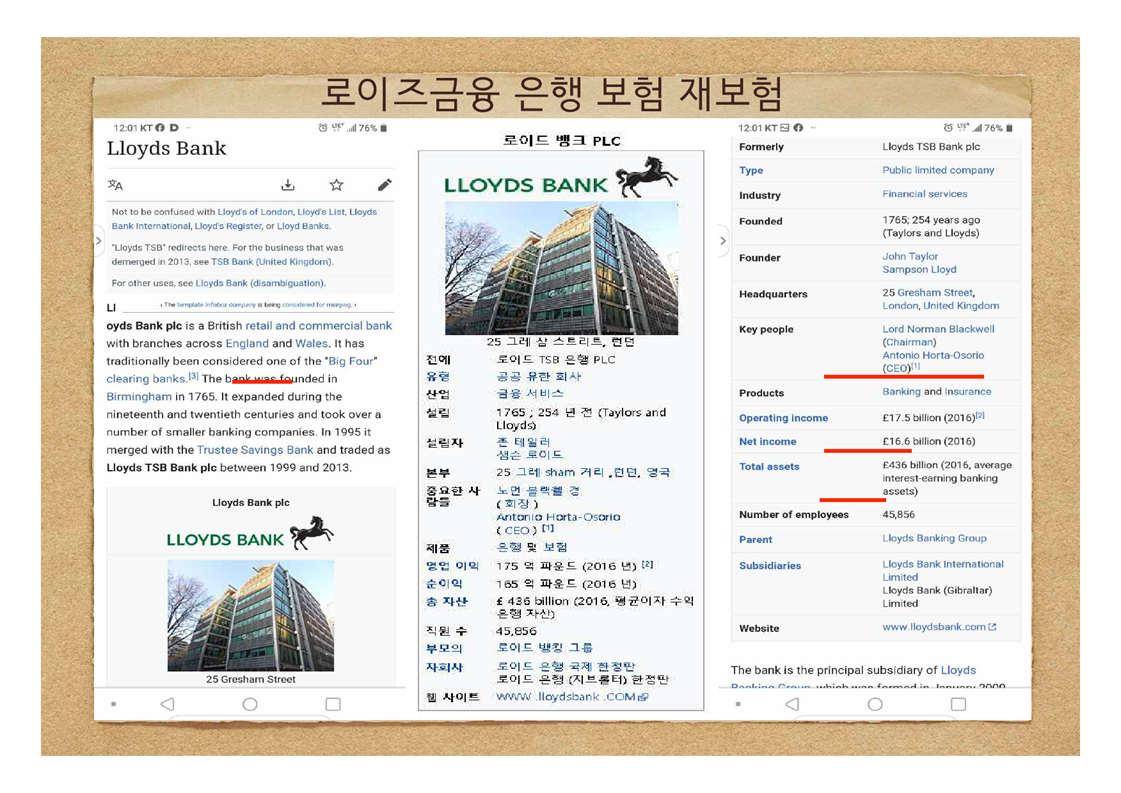This screenshot has height=793, width=1121.
Task: Open "존 테일러" link in Korean infobox
Action: click(523, 442)
